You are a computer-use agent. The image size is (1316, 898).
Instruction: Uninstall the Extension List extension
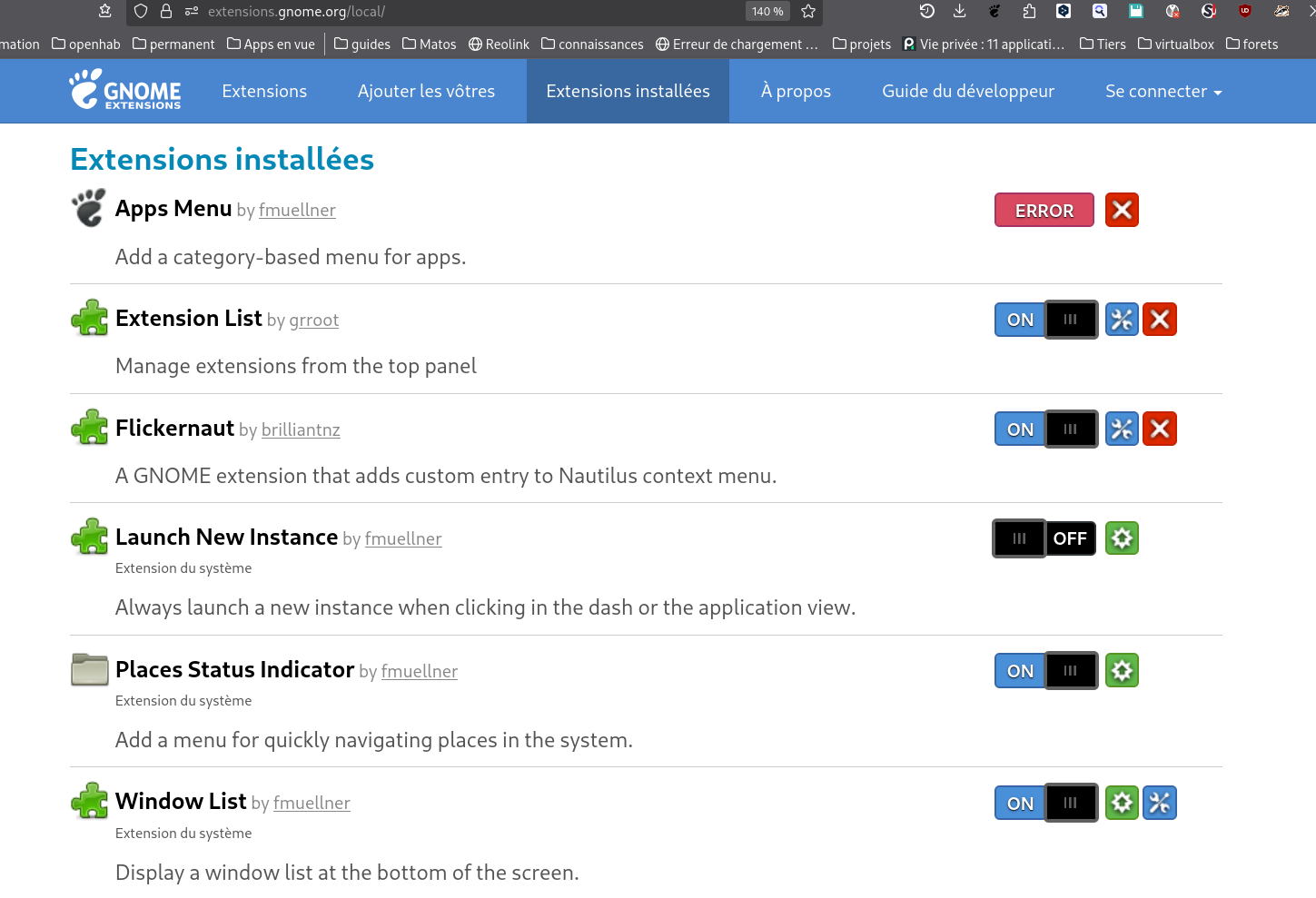[1160, 320]
